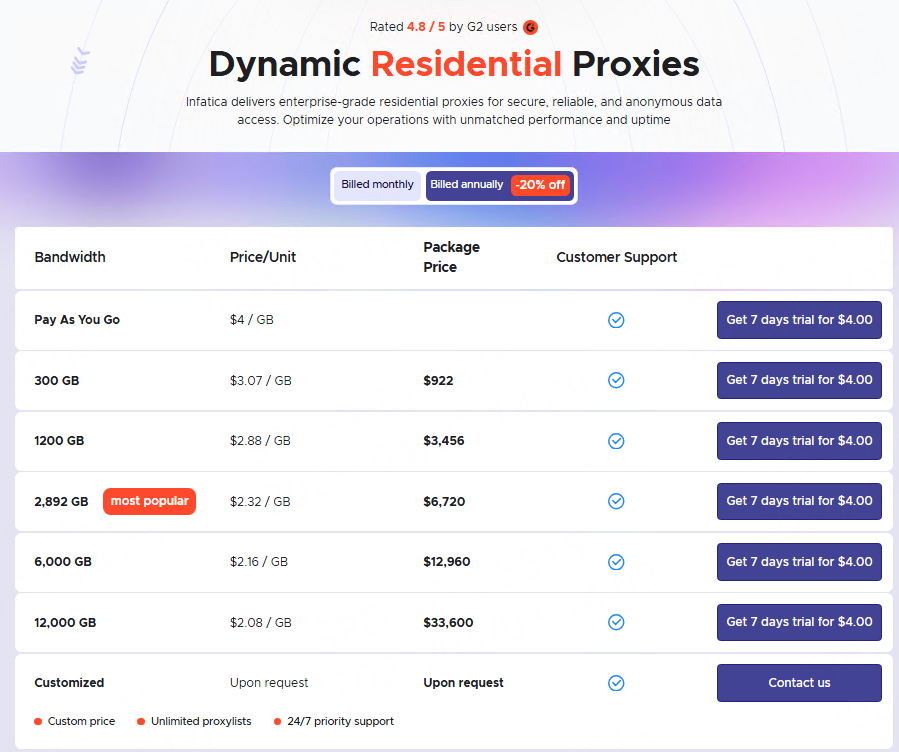The height and width of the screenshot is (752, 899).
Task: Click the support checkmark in 300 GB row
Action: tap(616, 380)
